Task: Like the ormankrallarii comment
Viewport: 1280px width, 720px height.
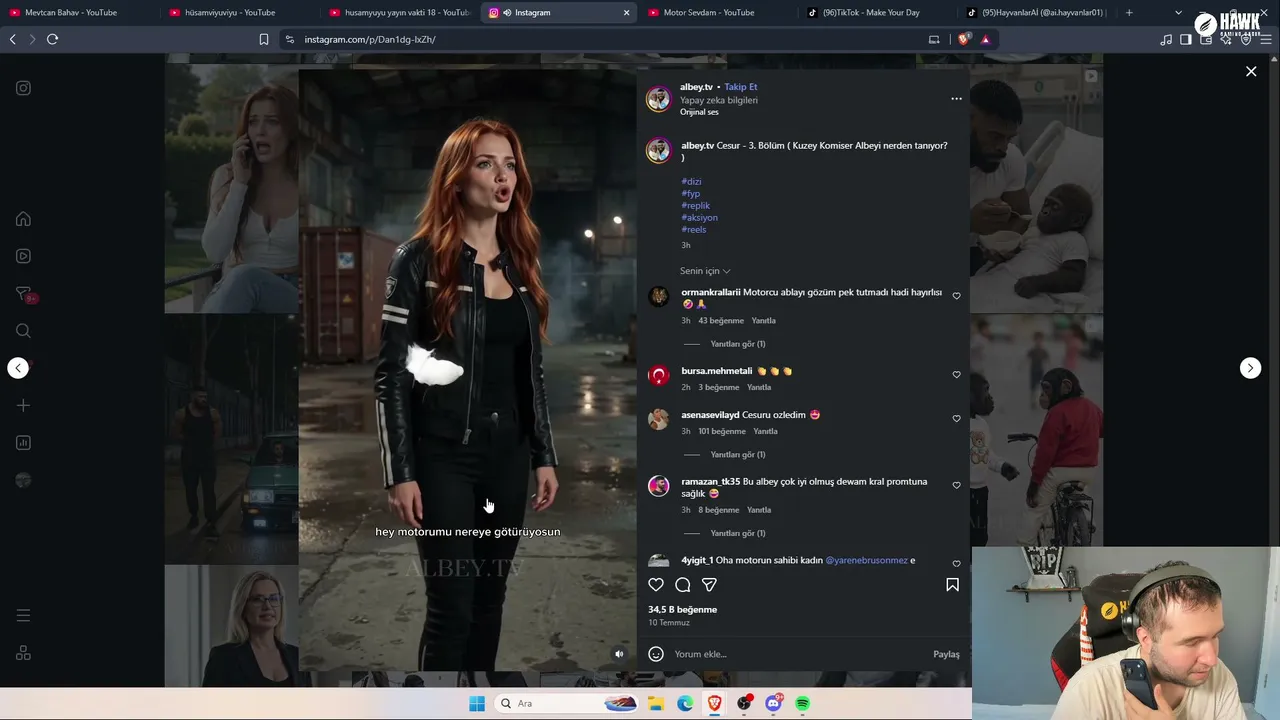Action: click(x=956, y=296)
